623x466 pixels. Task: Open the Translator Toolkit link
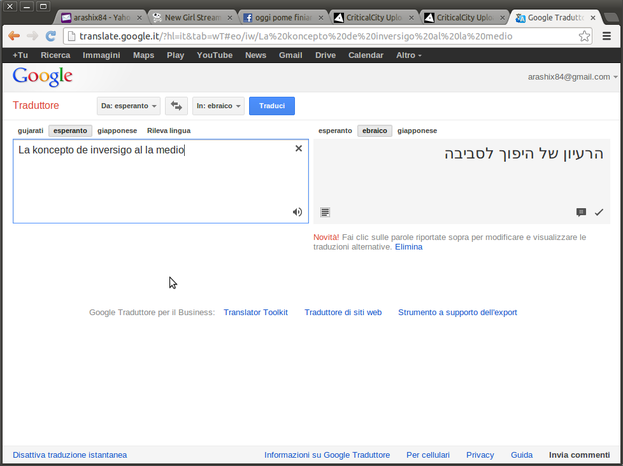tap(255, 312)
